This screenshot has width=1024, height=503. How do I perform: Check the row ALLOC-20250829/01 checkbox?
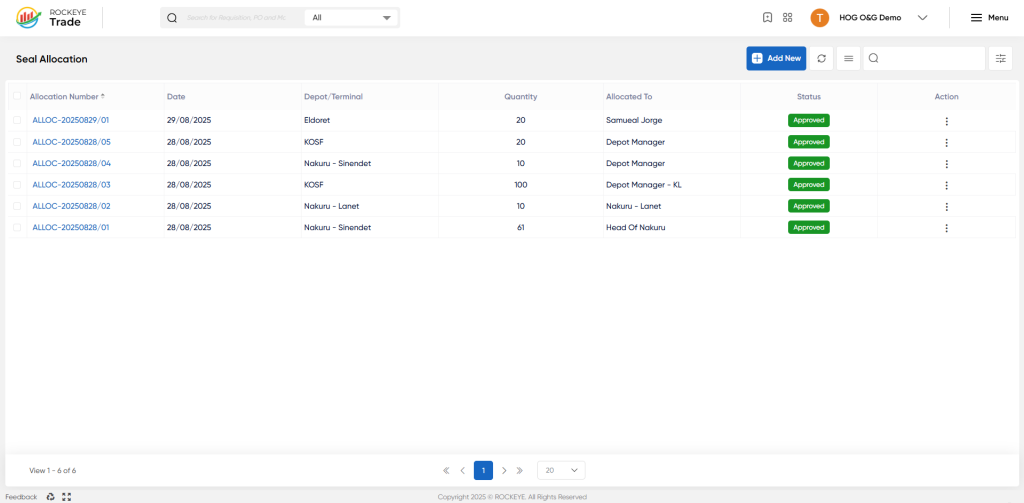tap(17, 120)
